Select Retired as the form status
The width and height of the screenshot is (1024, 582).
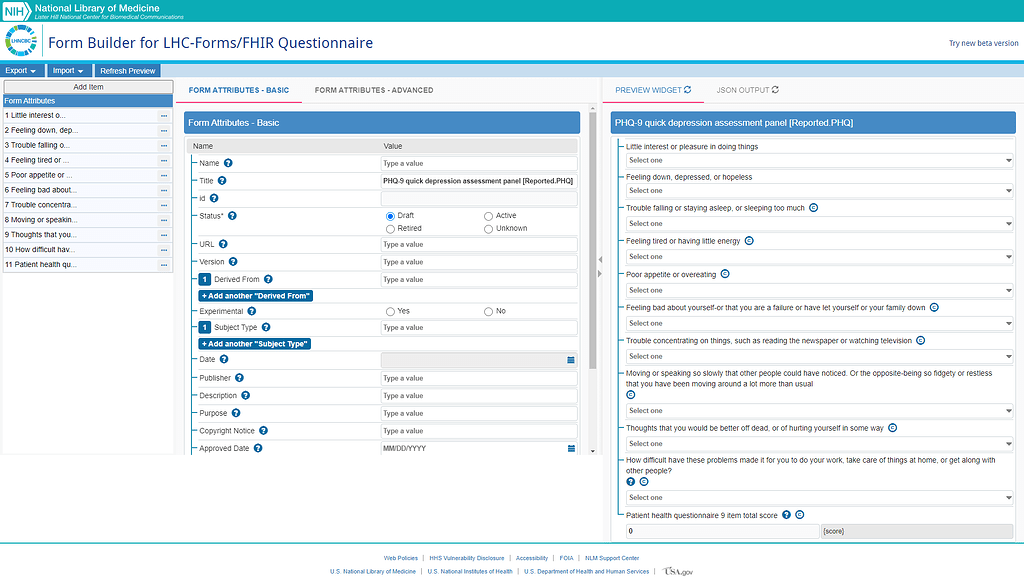[390, 228]
